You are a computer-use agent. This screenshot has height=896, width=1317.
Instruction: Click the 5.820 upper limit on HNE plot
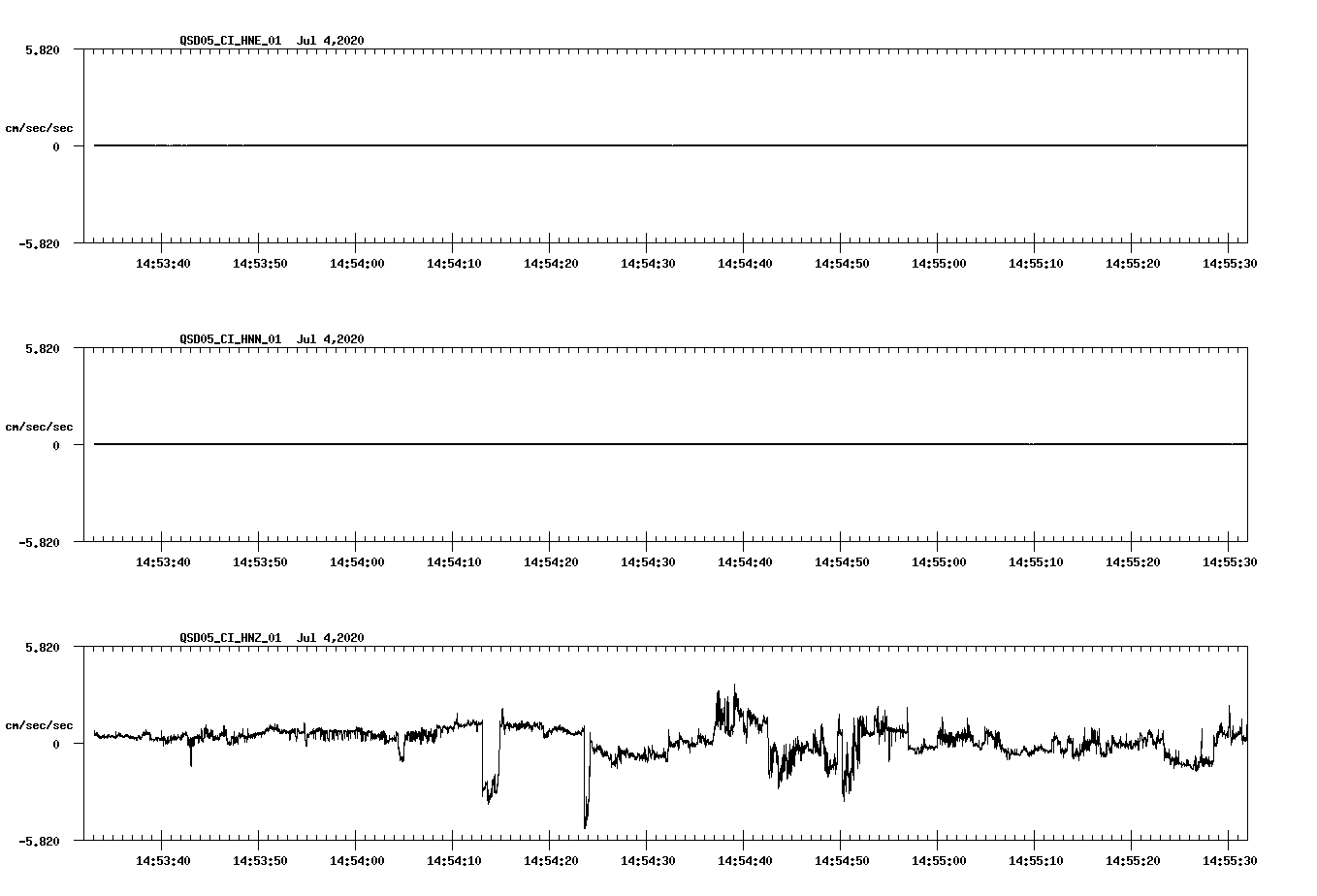click(x=43, y=49)
